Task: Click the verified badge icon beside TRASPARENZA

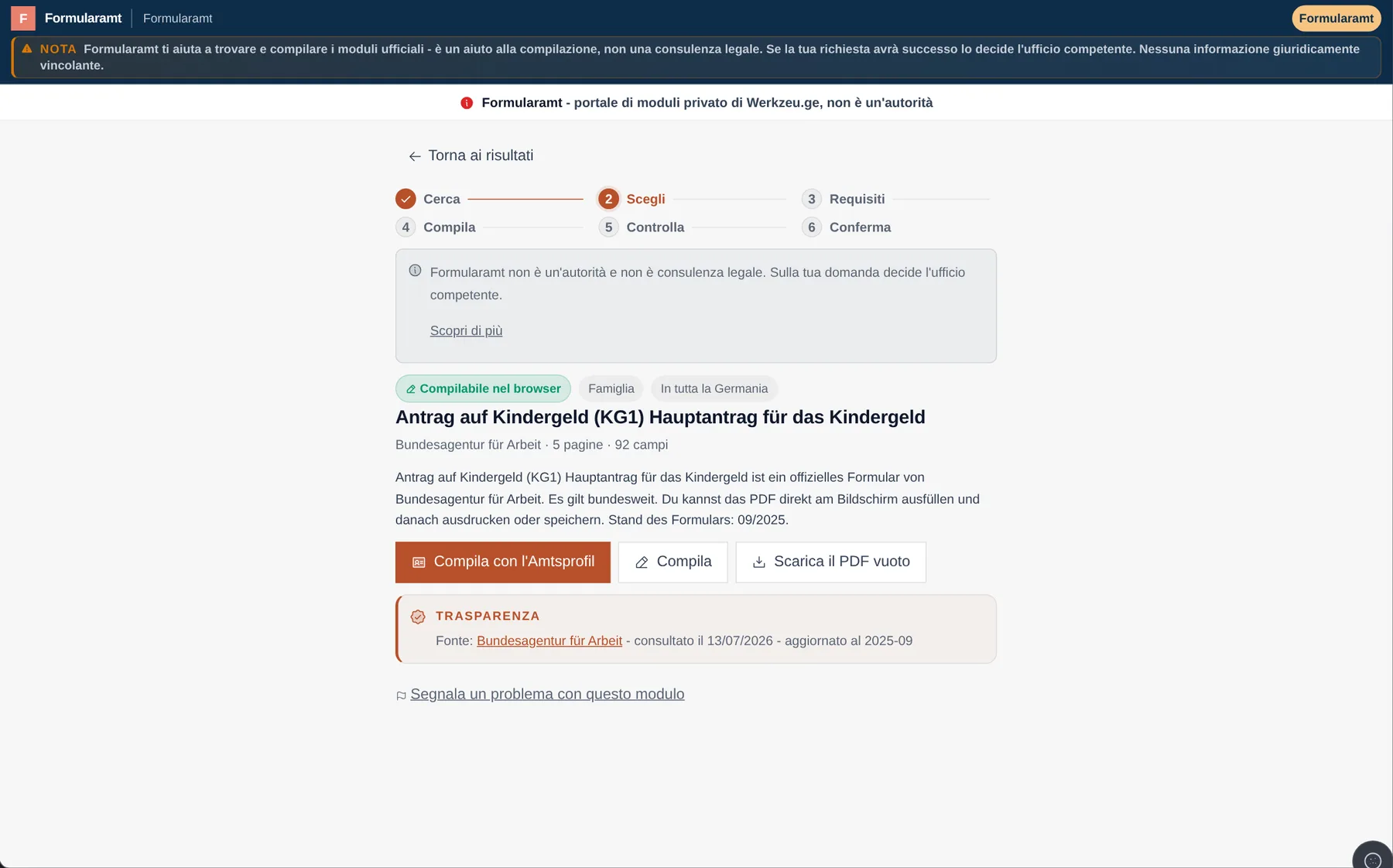Action: click(x=418, y=617)
